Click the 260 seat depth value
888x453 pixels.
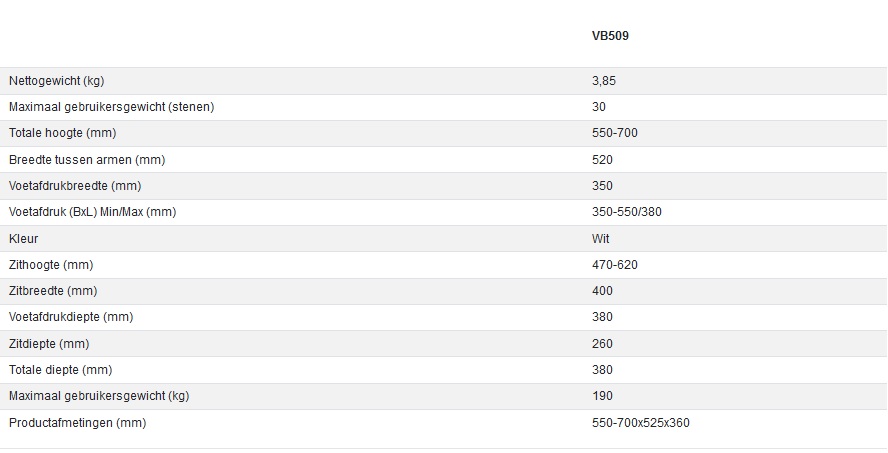click(603, 344)
